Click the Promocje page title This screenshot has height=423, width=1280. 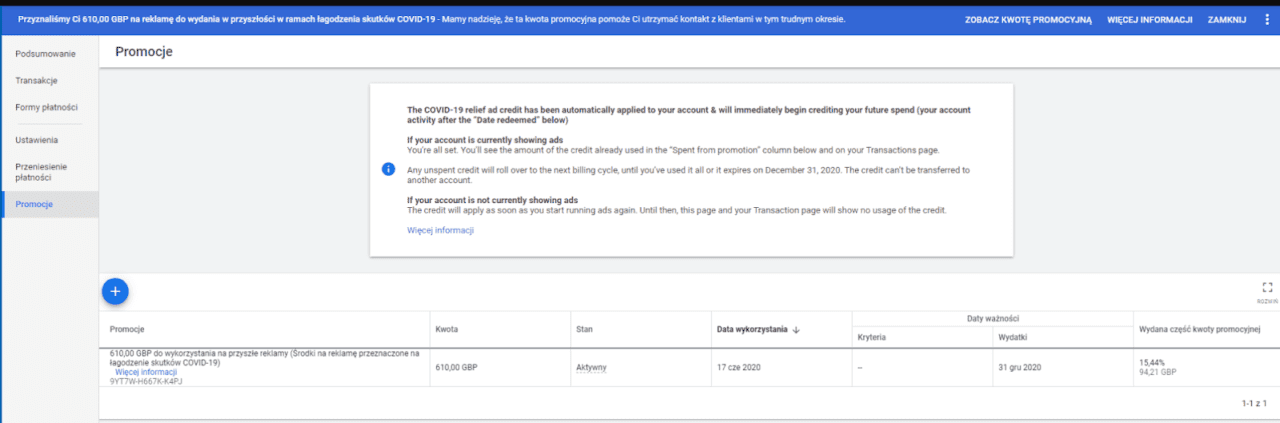[x=144, y=52]
